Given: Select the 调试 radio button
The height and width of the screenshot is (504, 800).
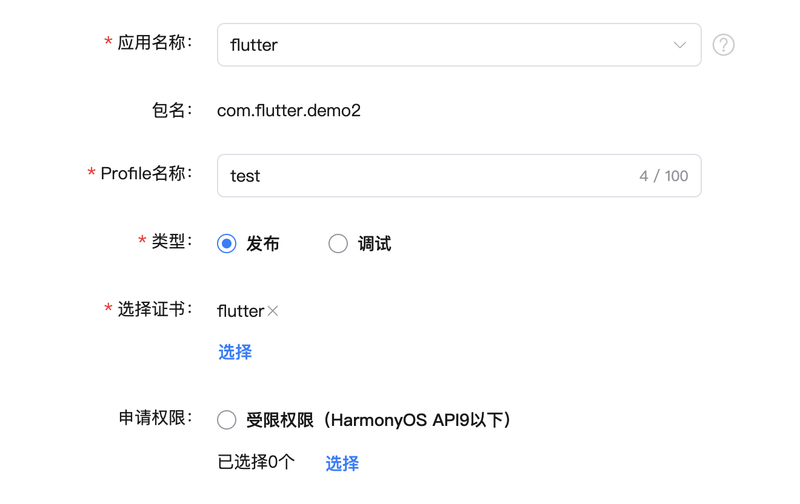Looking at the screenshot, I should tap(338, 243).
